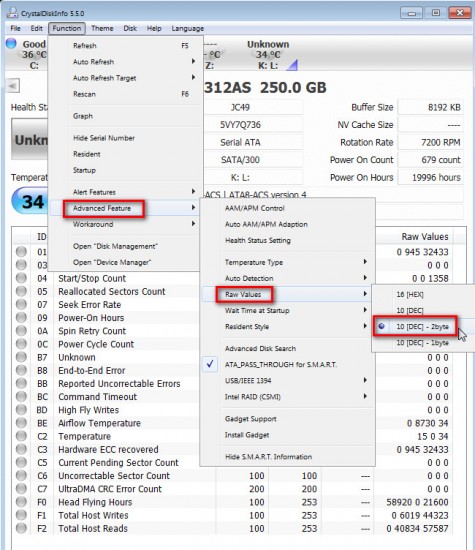Image resolution: width=475 pixels, height=550 pixels.
Task: Select 16 [HEX] raw value format
Action: (x=422, y=294)
